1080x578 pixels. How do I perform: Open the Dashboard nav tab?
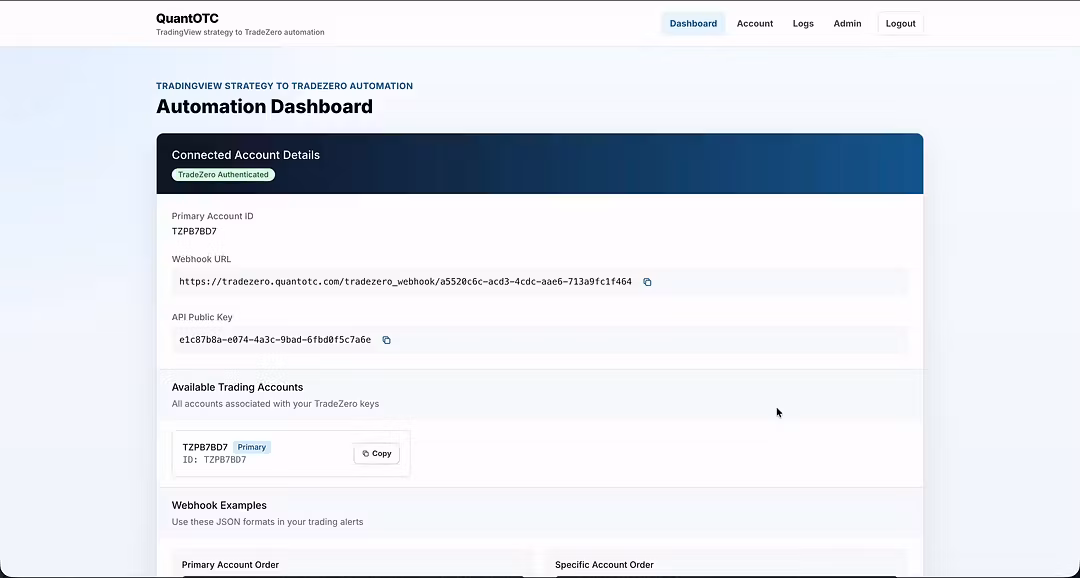pyautogui.click(x=693, y=23)
